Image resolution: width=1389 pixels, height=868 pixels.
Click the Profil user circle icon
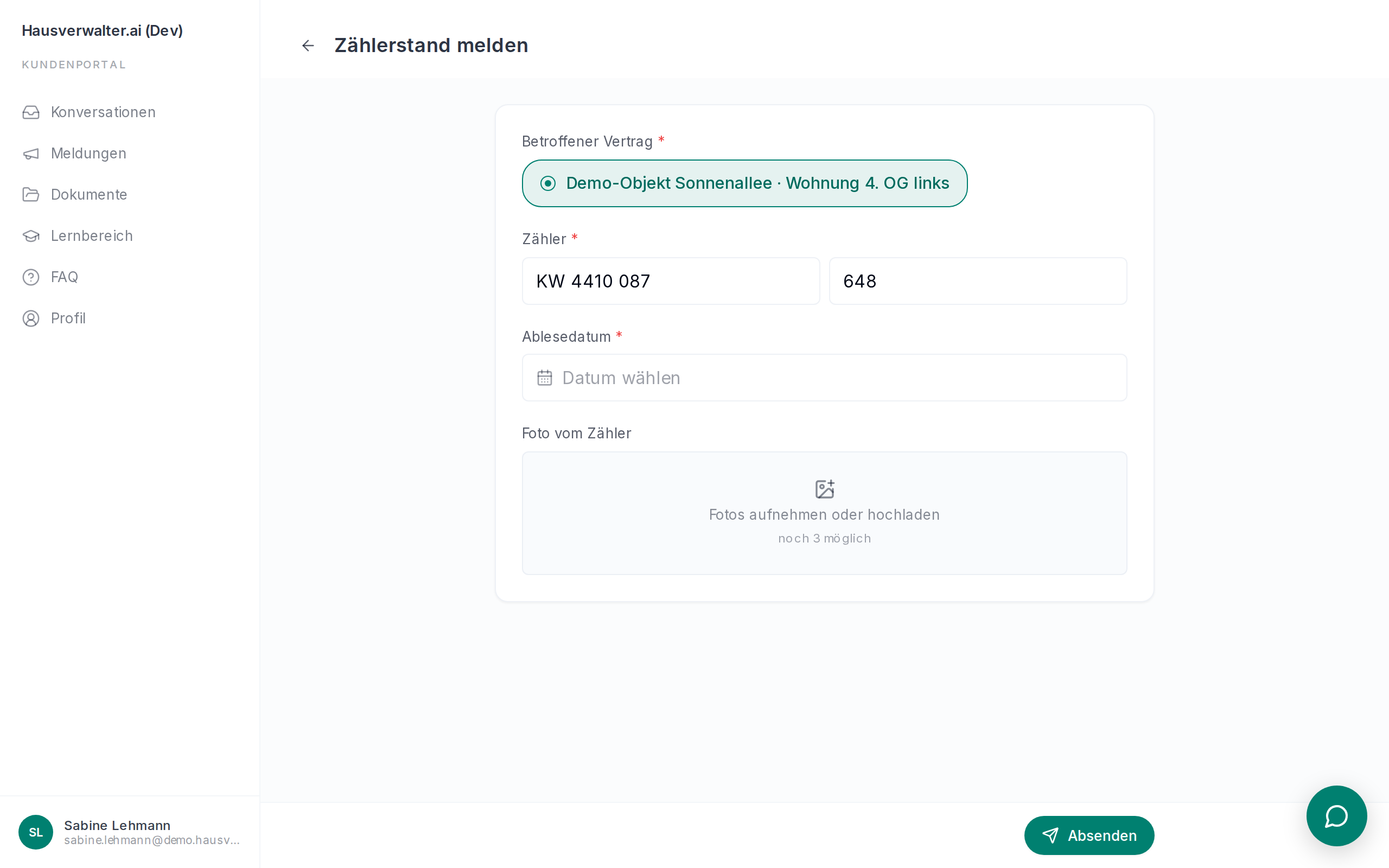31,318
